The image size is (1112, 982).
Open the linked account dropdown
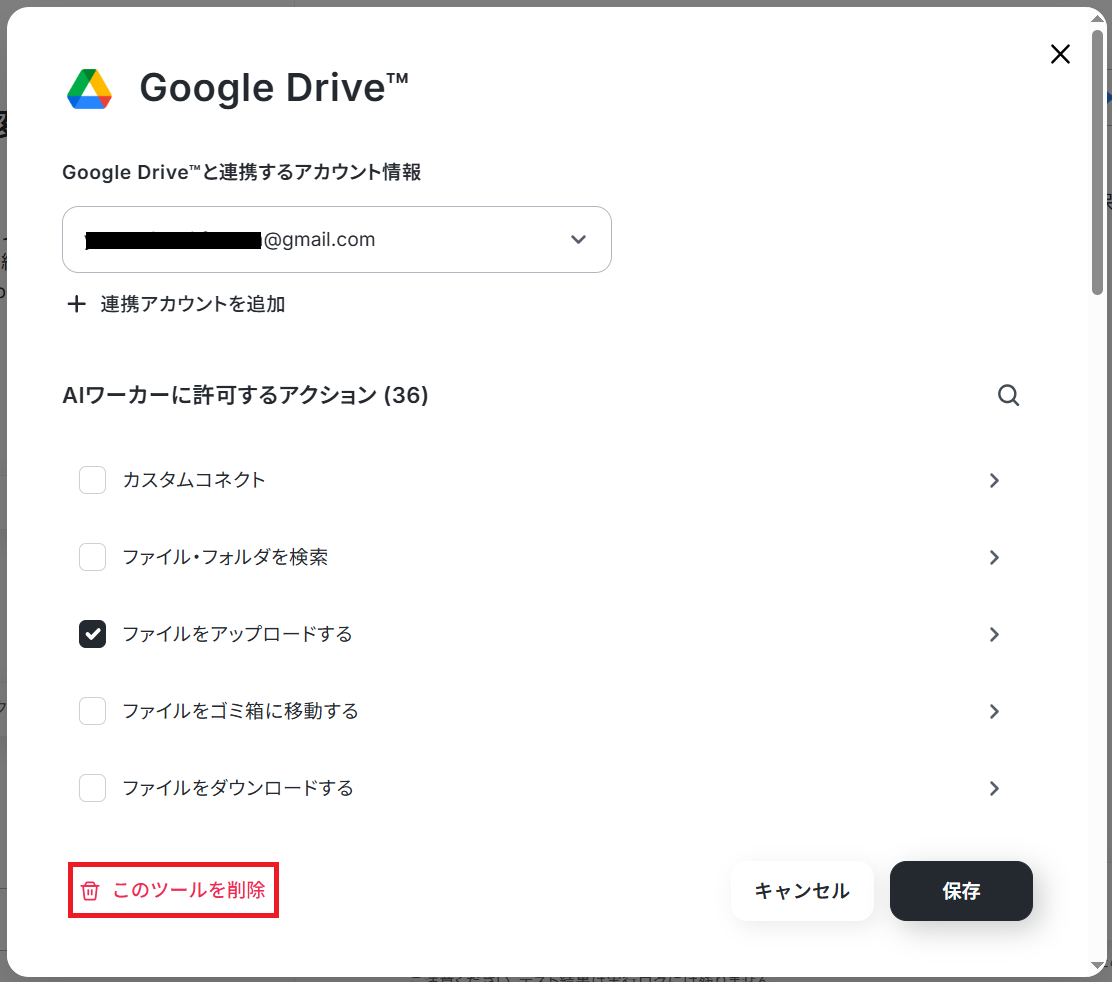(x=337, y=240)
